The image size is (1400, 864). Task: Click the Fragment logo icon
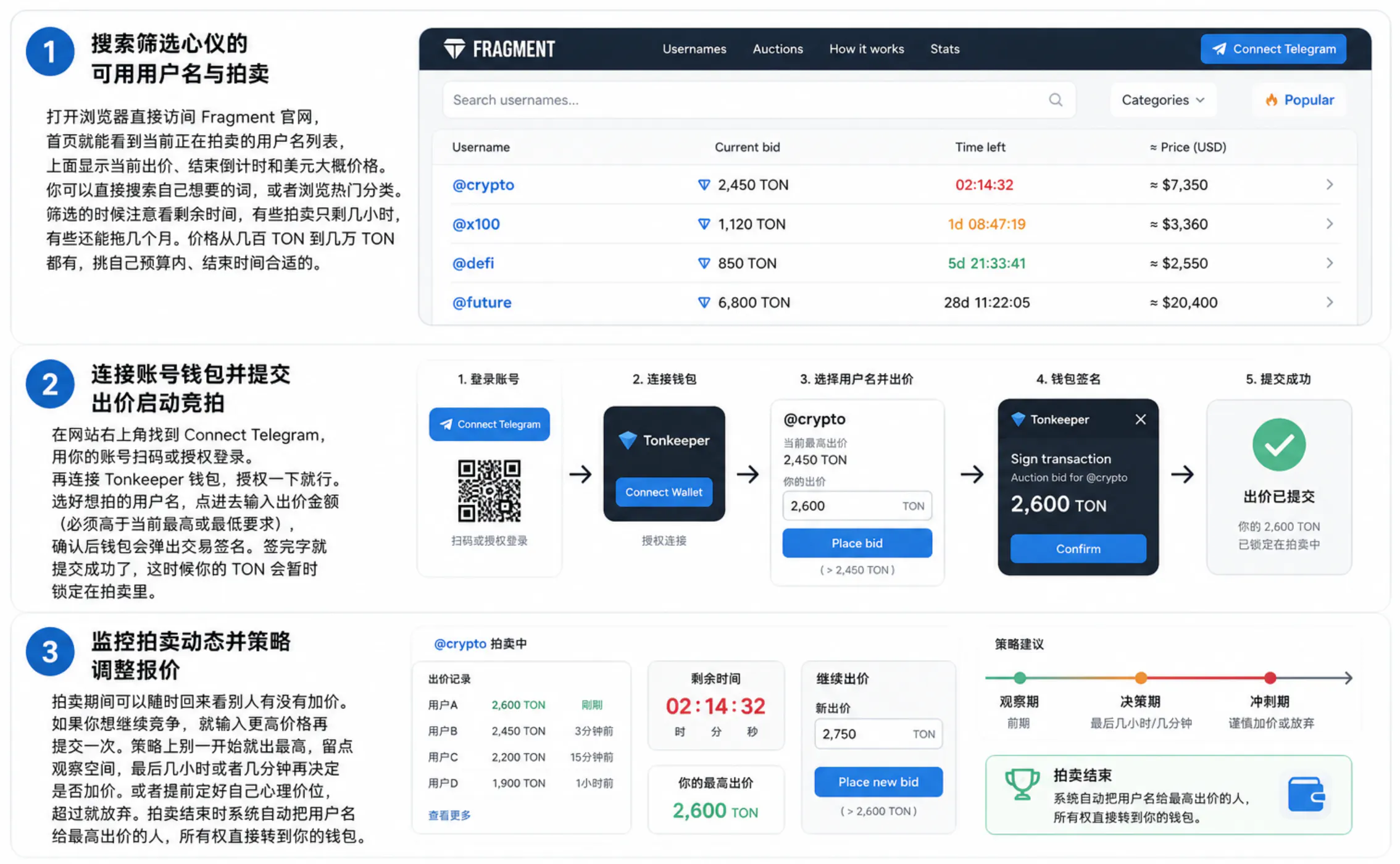[454, 49]
